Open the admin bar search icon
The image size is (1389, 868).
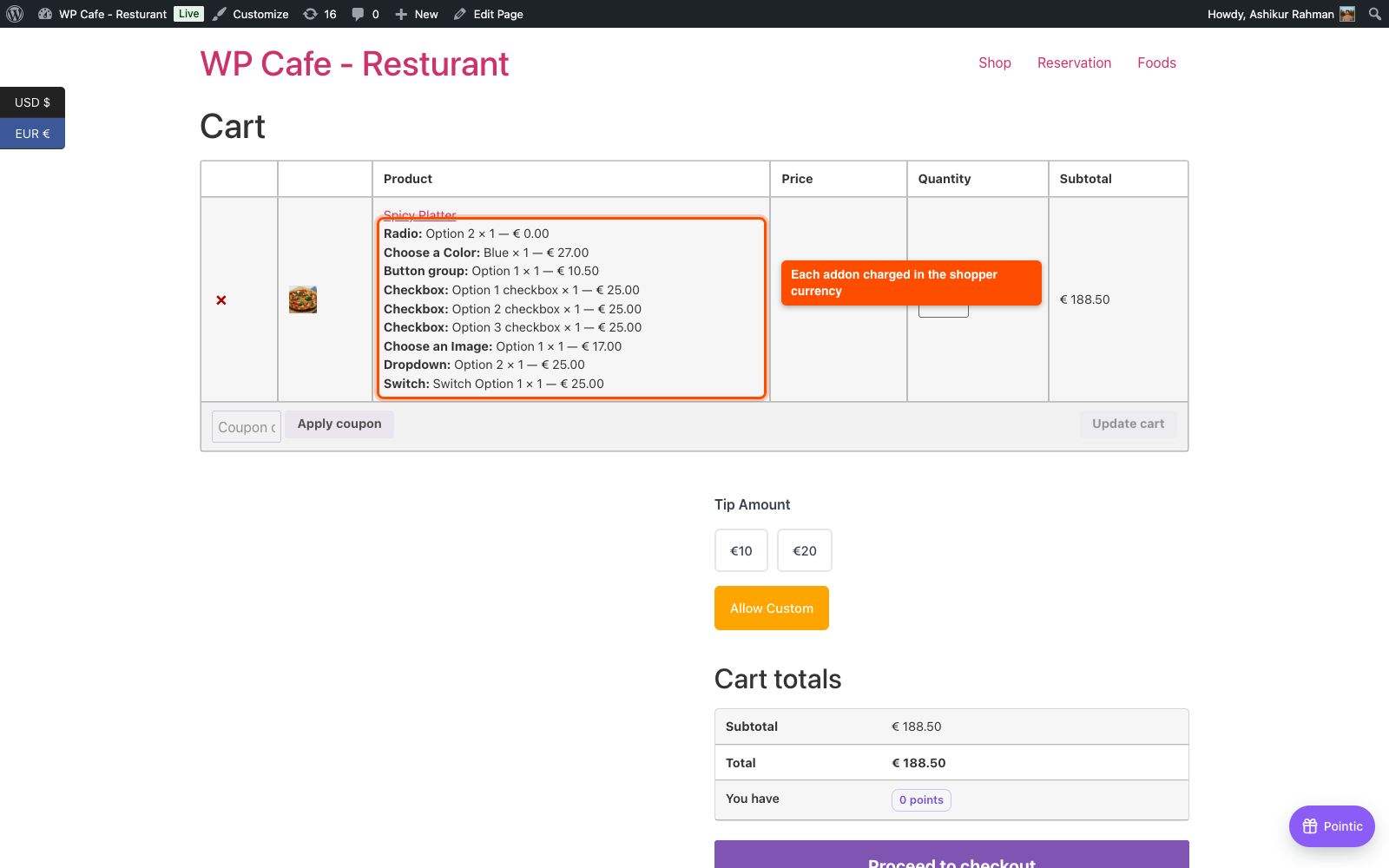(x=1375, y=14)
